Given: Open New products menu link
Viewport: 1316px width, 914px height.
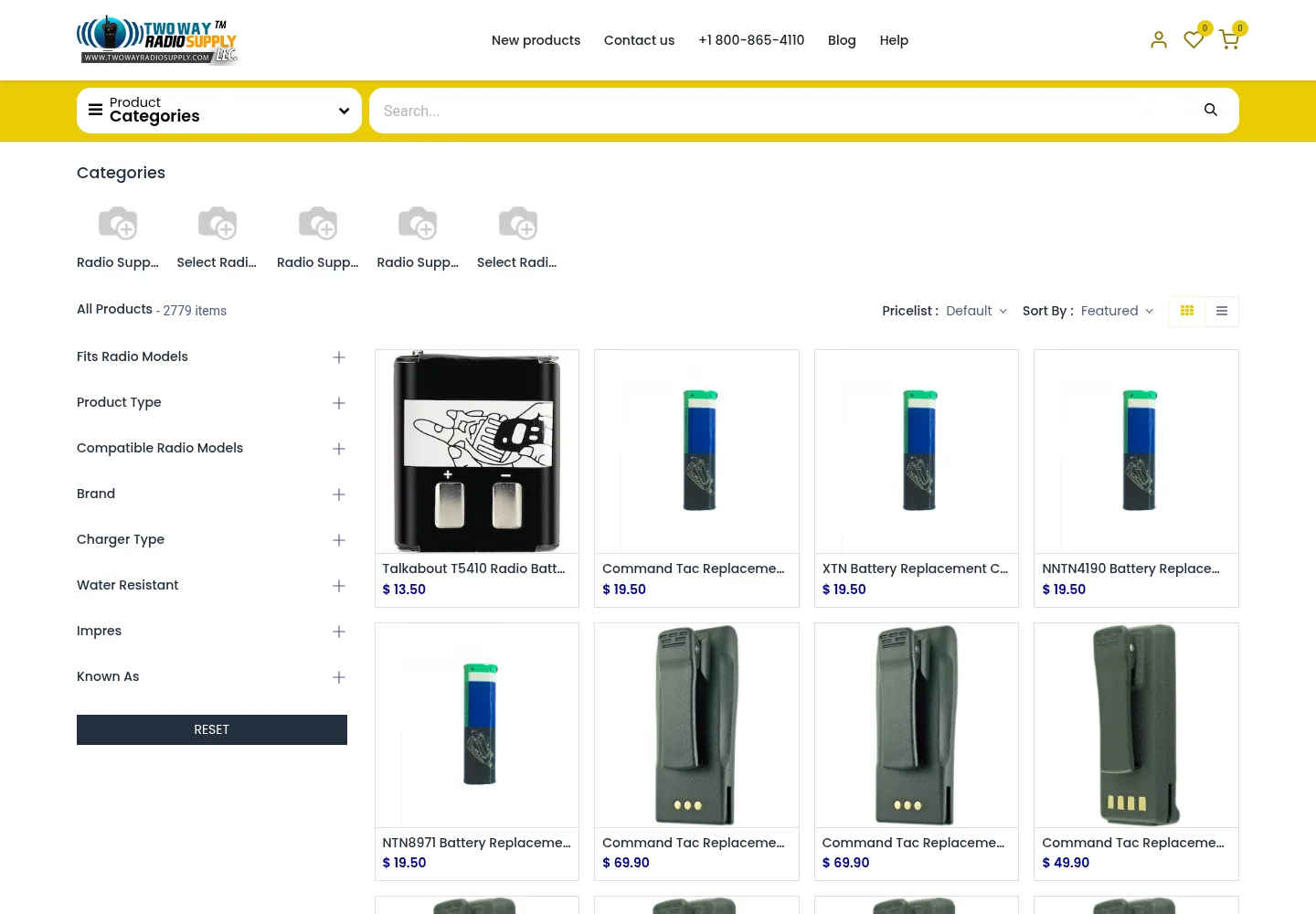Looking at the screenshot, I should 536,40.
